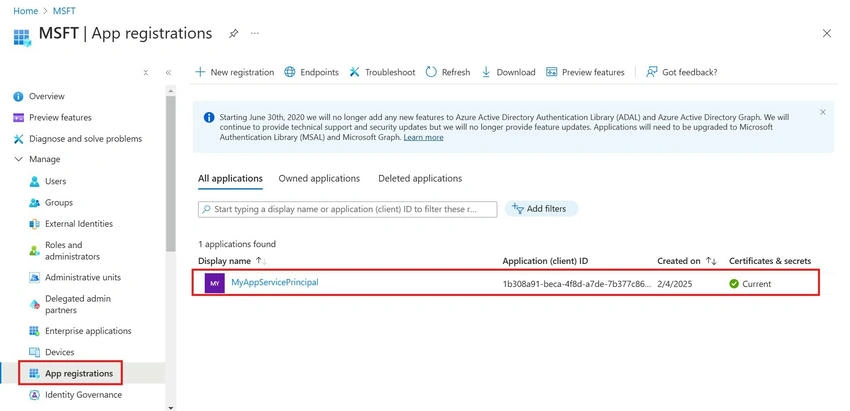Open Users in the sidebar

point(55,181)
